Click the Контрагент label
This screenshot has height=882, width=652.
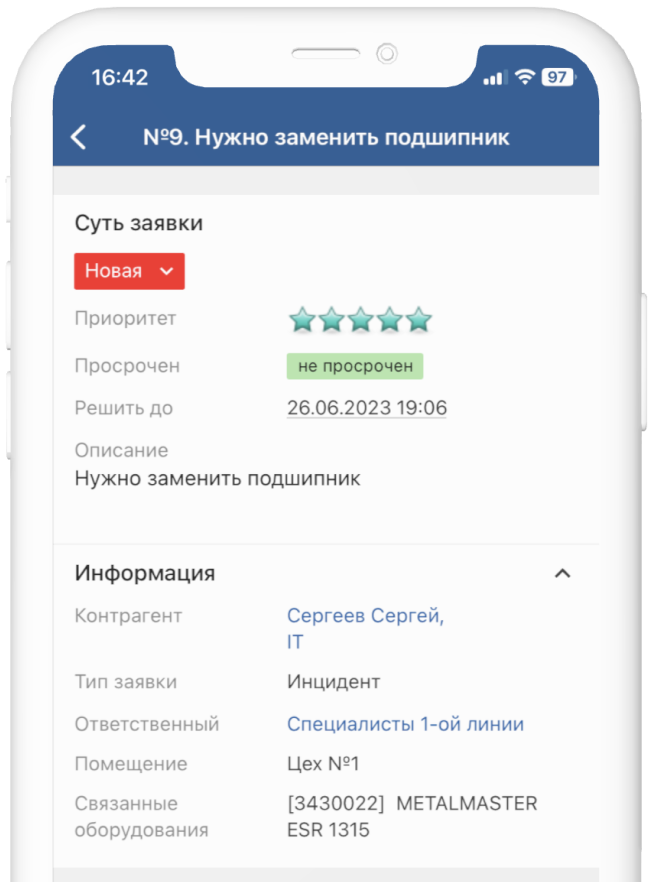point(128,616)
